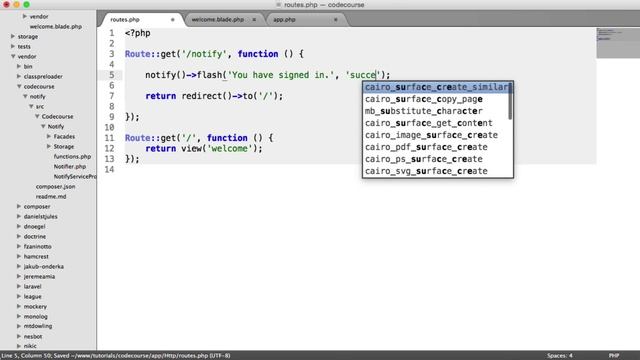The image size is (640, 360).
Task: Click 'redirect()' on line 7
Action: click(x=207, y=96)
